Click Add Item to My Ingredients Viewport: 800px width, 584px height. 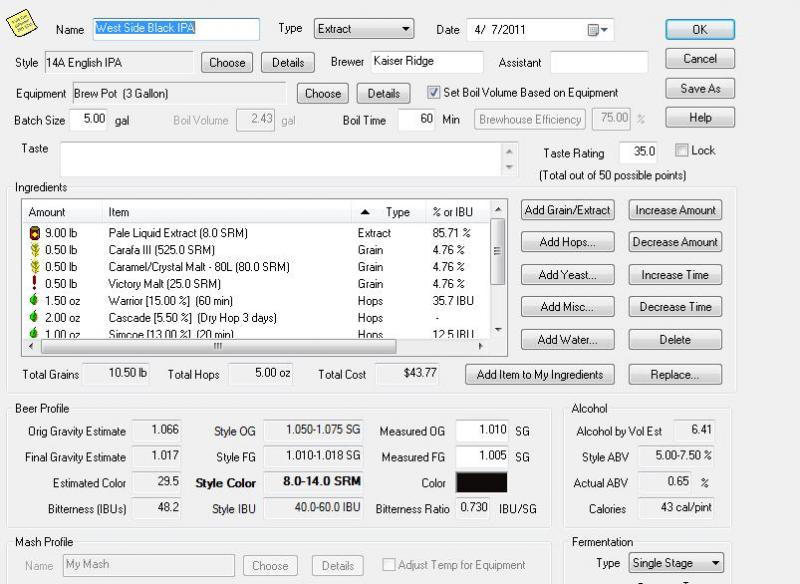(x=540, y=374)
